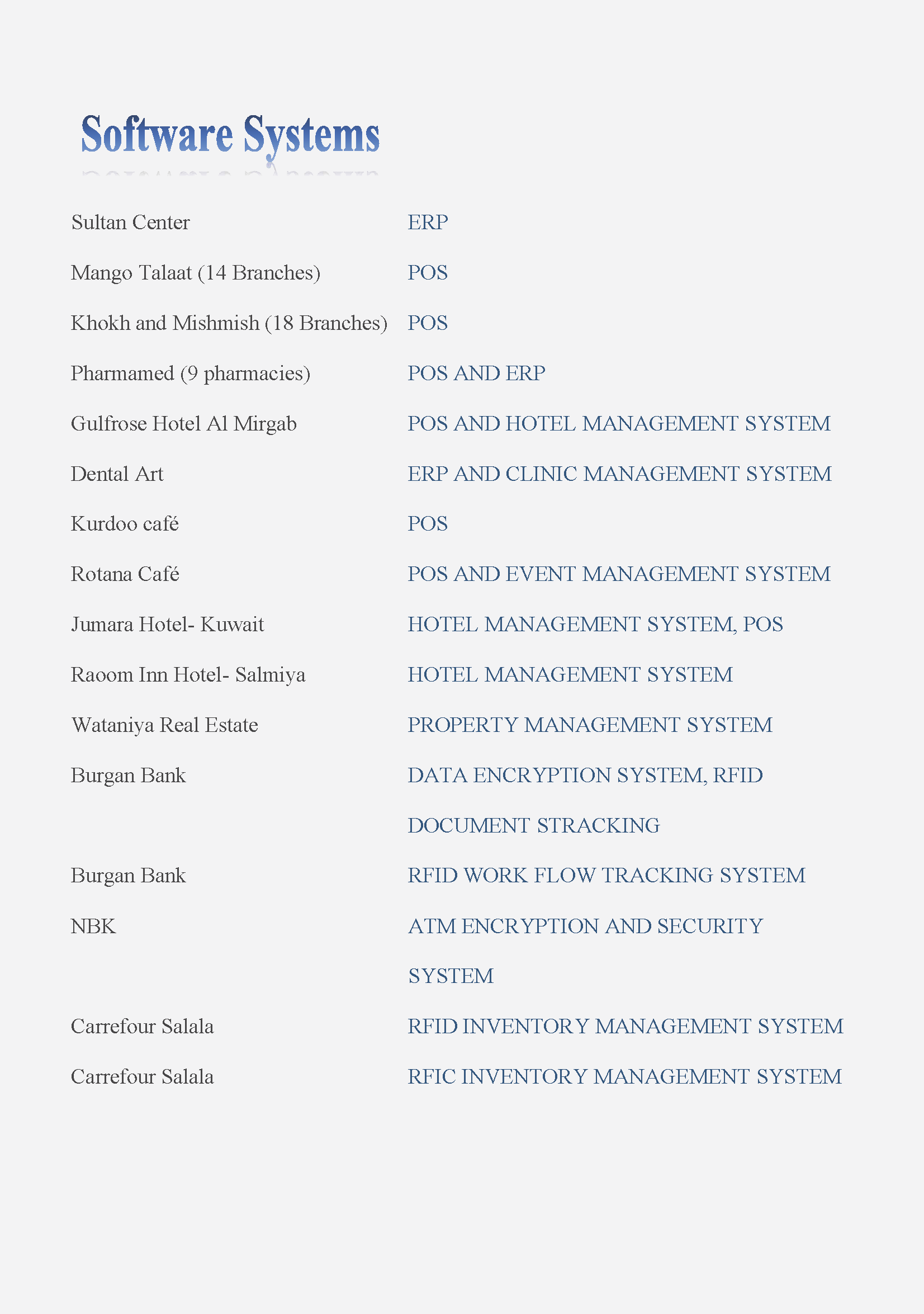The height and width of the screenshot is (1314, 924).
Task: Click the NBK client name
Action: tap(93, 927)
